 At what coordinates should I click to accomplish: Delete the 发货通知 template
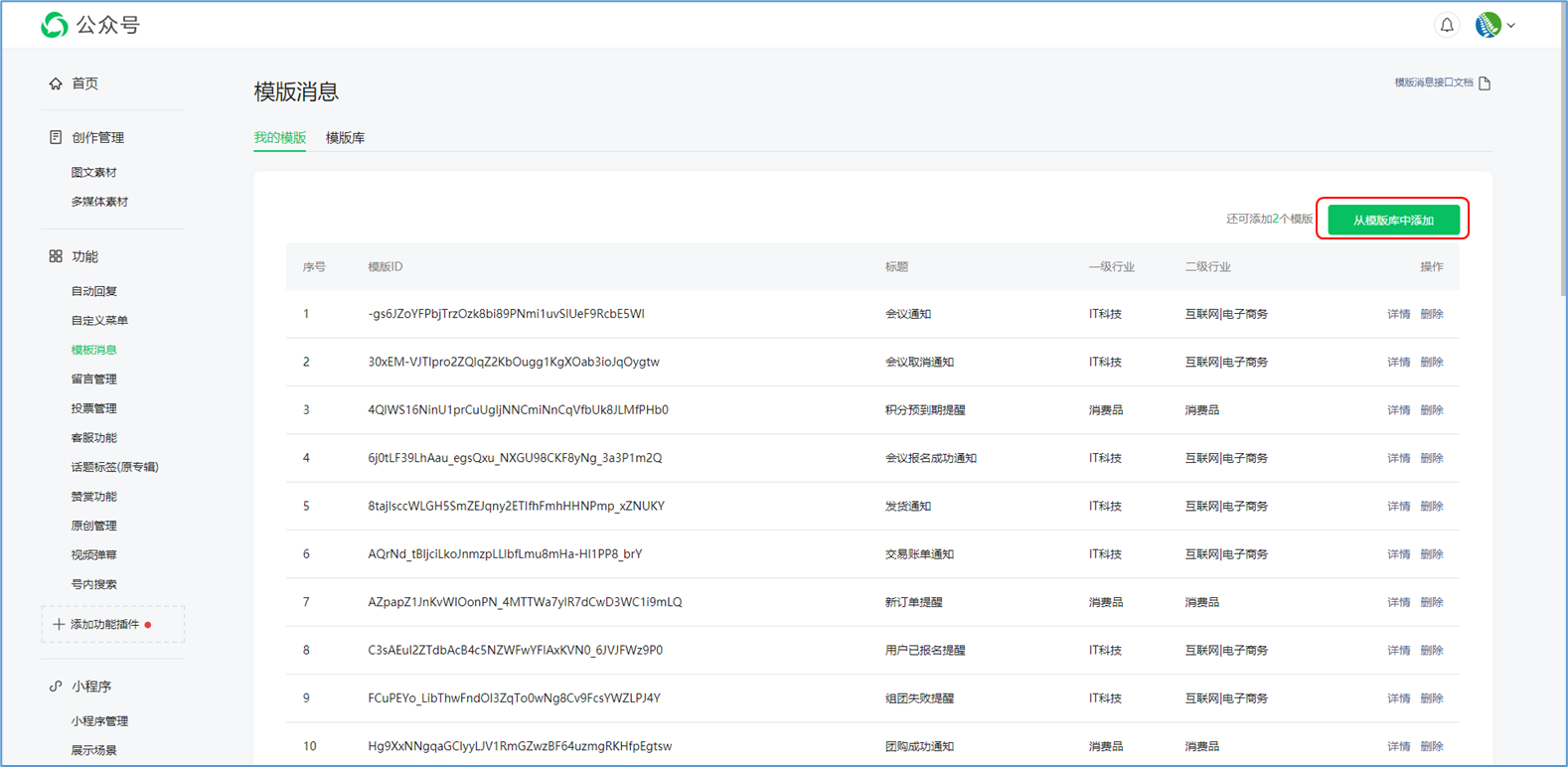click(1431, 507)
